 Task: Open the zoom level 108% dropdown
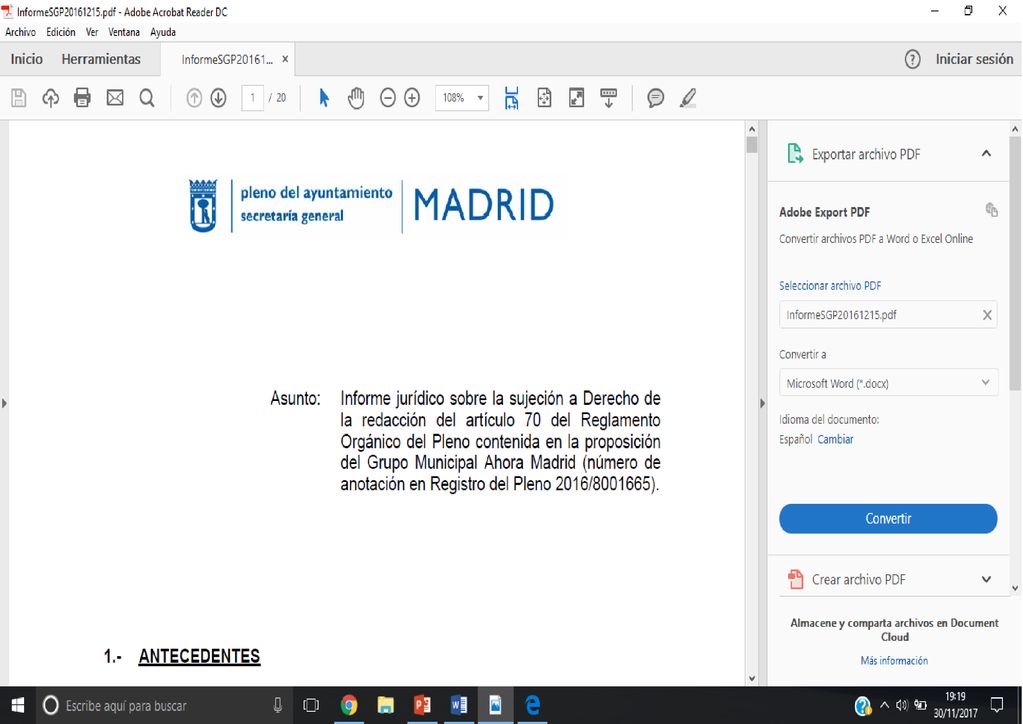tap(480, 98)
